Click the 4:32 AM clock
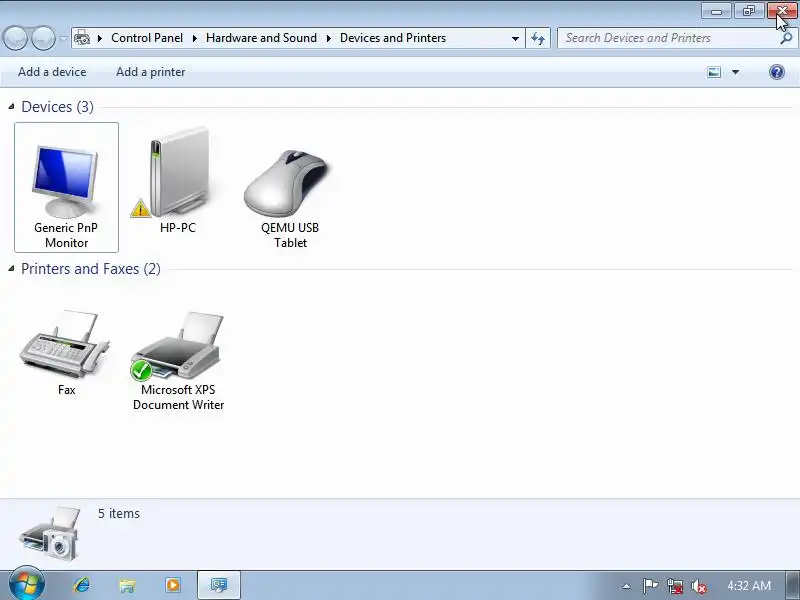The image size is (800, 600). coord(749,585)
